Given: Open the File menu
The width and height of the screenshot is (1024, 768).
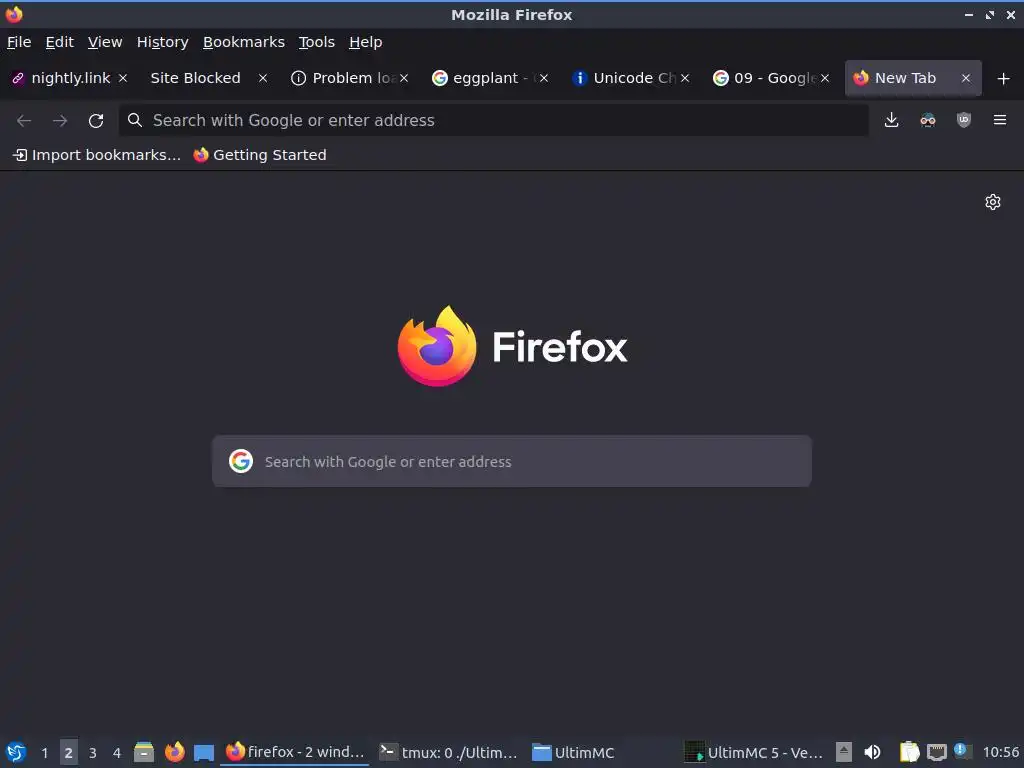Looking at the screenshot, I should [19, 42].
